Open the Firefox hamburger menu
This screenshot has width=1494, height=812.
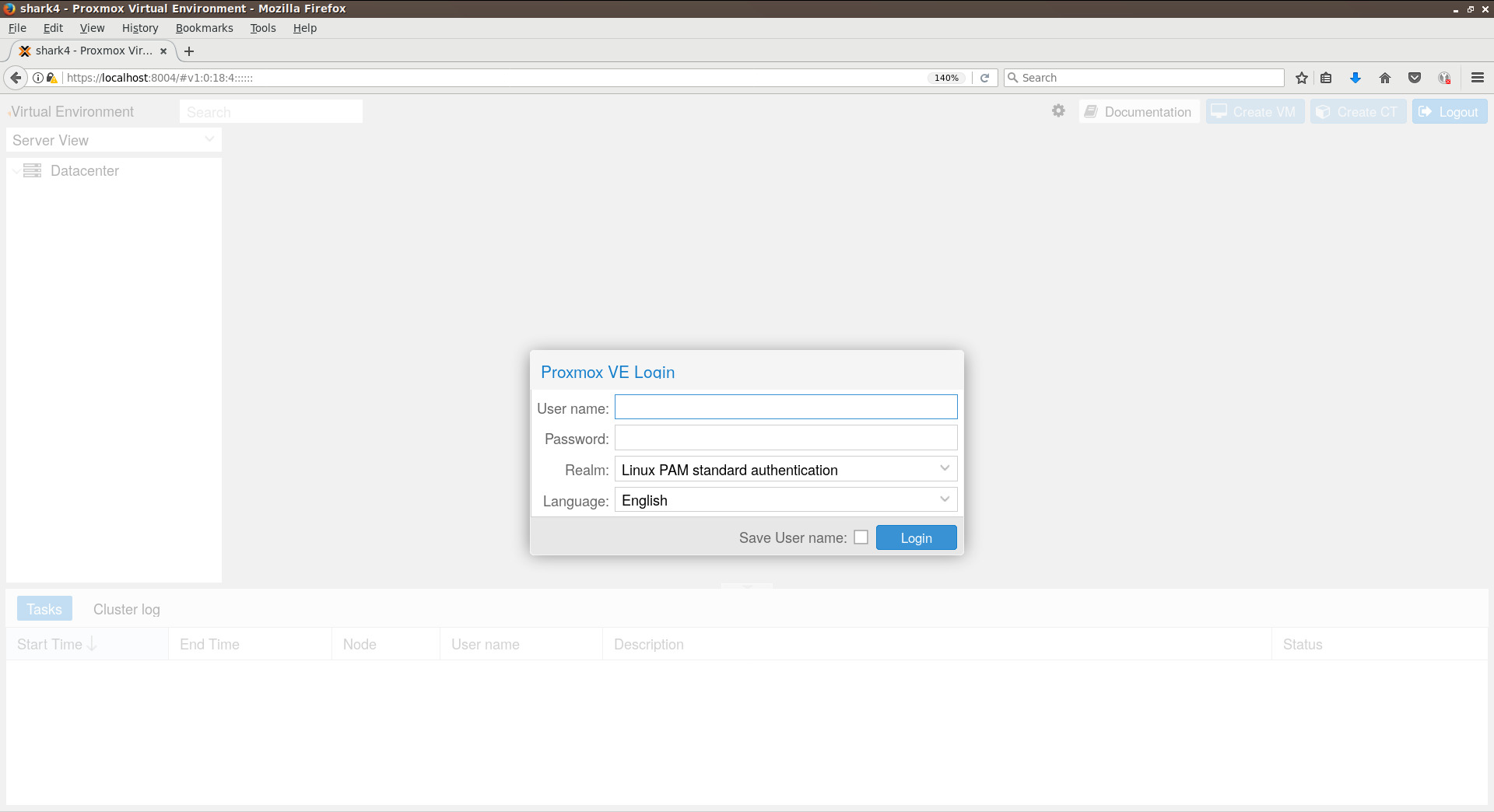pyautogui.click(x=1478, y=78)
